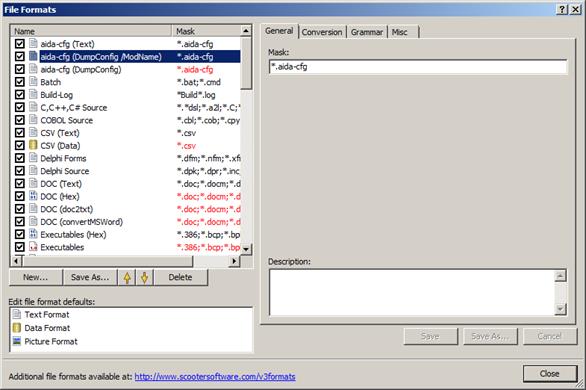Select the Picture Format defaults entry
Viewport: 586px width, 390px height.
coord(45,341)
